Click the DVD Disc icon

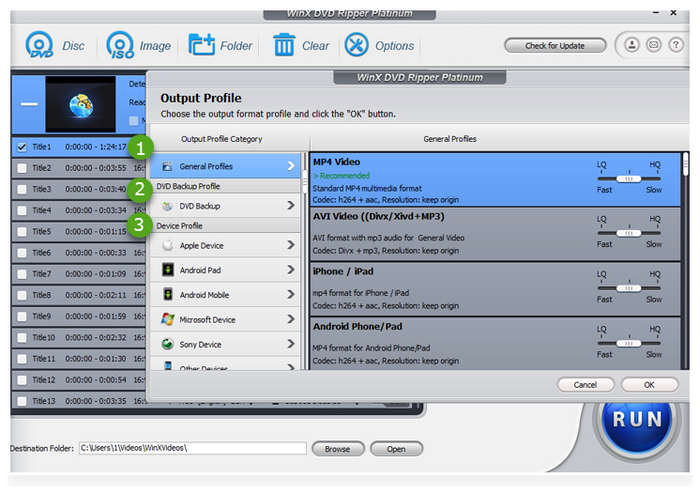click(39, 45)
